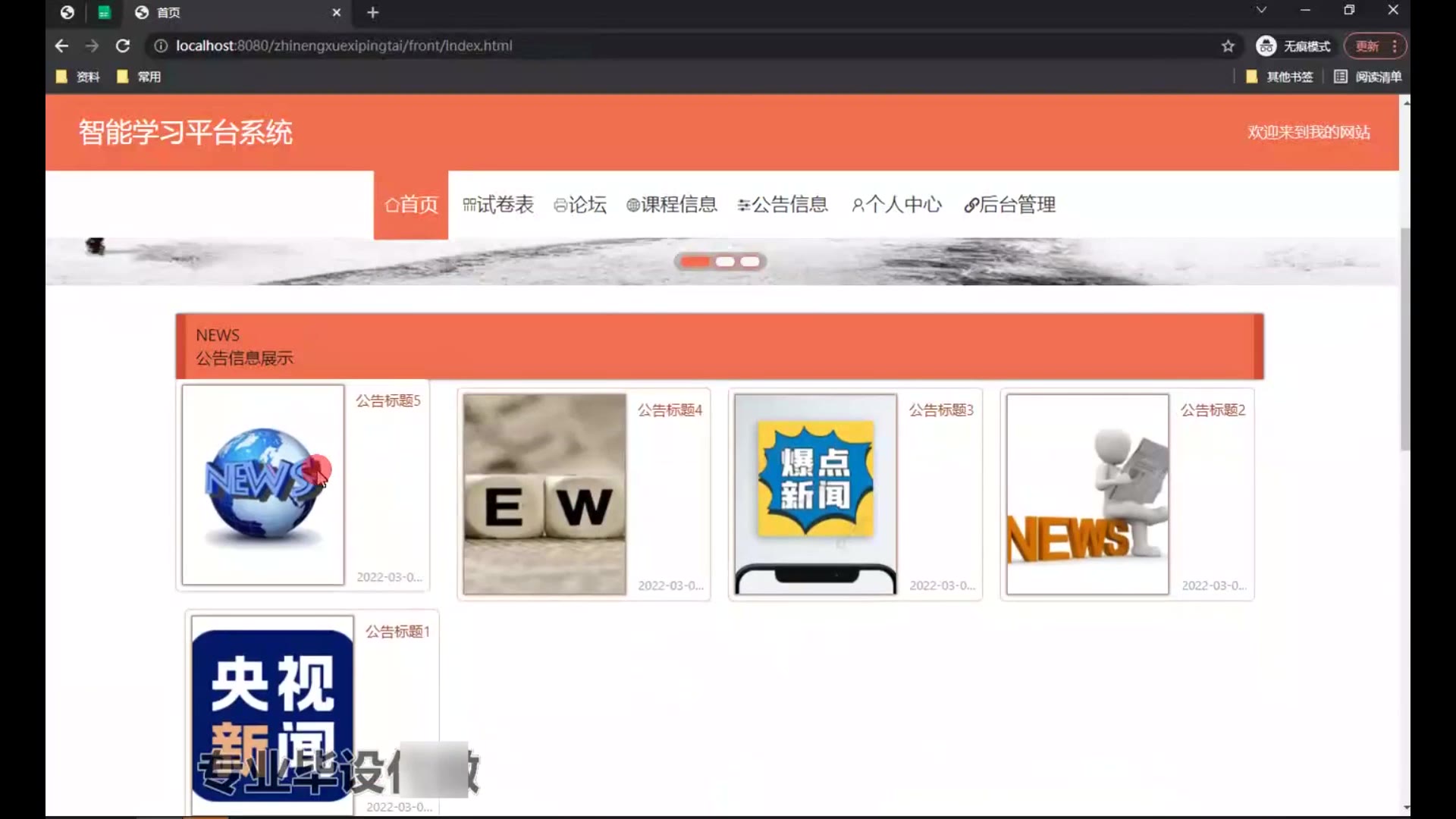Screen dimensions: 1456x819
Task: Go to 试卷表 navigation tab
Action: 498,205
